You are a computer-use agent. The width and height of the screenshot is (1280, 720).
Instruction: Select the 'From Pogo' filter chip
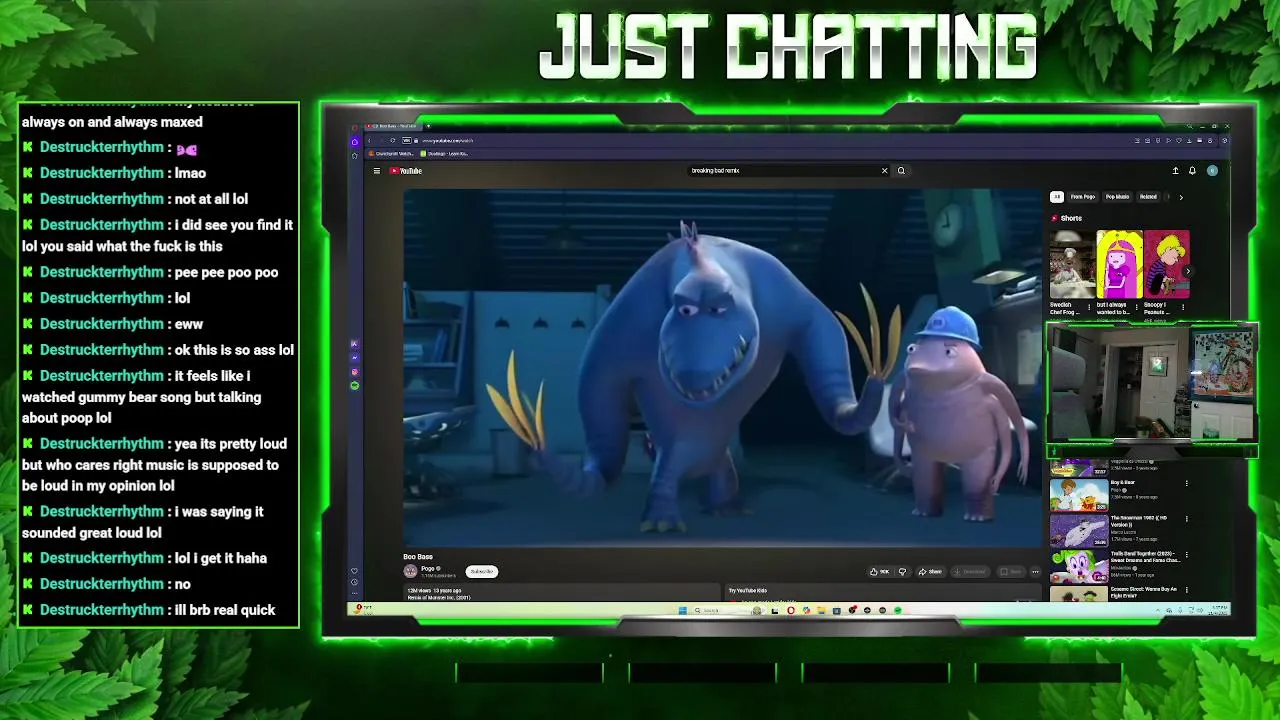pyautogui.click(x=1083, y=197)
